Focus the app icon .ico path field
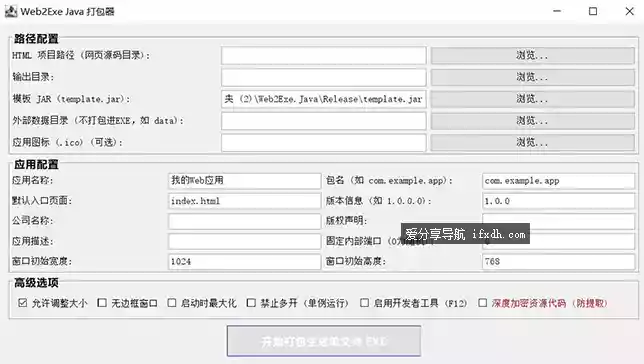This screenshot has height=364, width=644. tap(324, 143)
